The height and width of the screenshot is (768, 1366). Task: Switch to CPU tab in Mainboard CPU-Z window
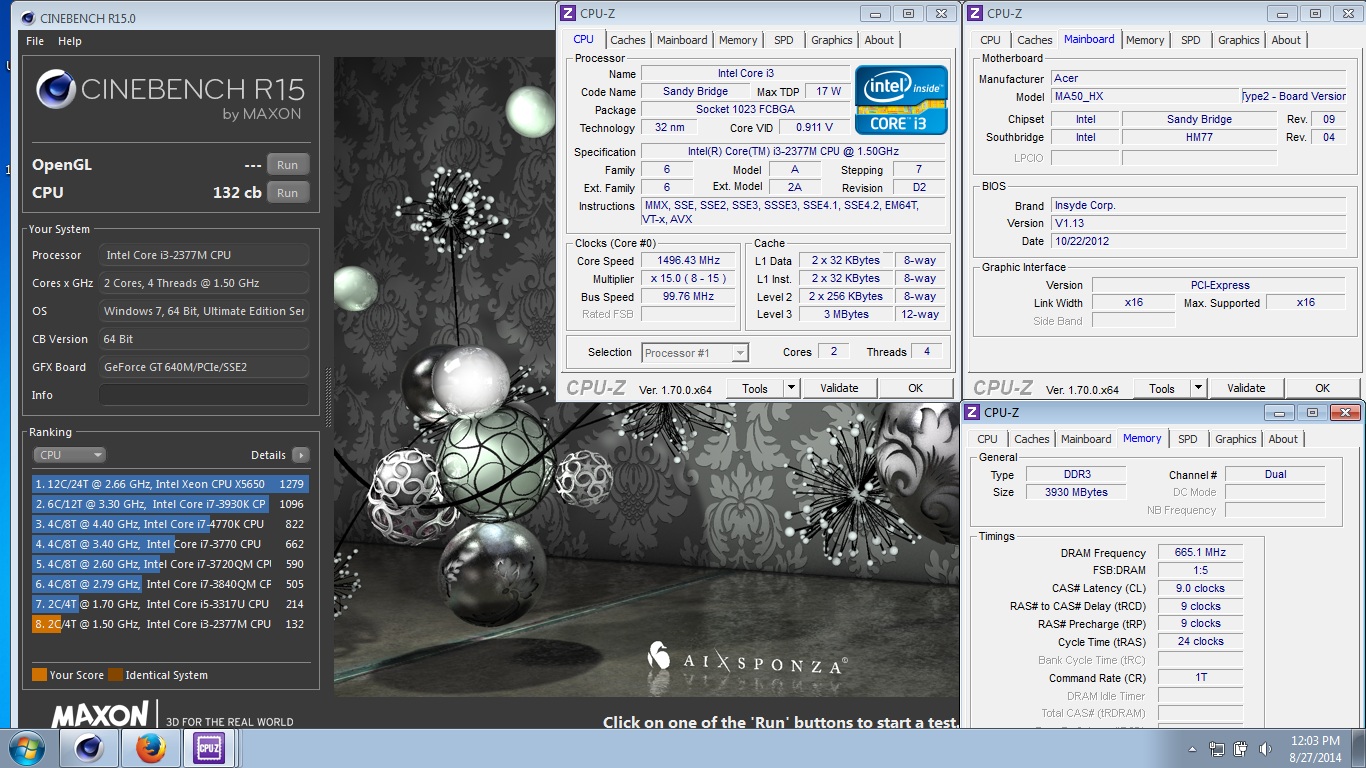pos(991,40)
